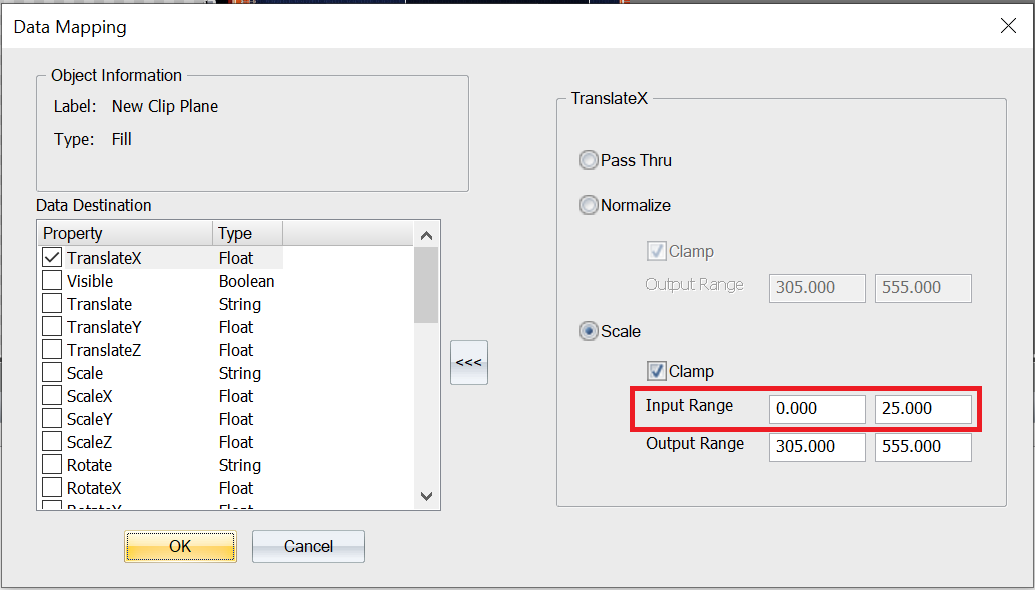This screenshot has height=590, width=1035.
Task: Tick the Rotate property checkbox
Action: [52, 465]
